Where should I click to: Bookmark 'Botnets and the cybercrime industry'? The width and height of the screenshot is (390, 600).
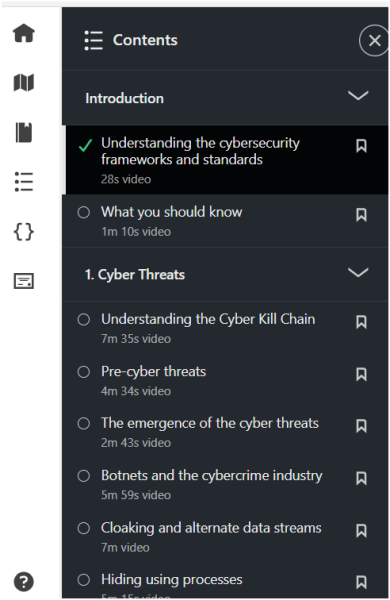pyautogui.click(x=361, y=478)
